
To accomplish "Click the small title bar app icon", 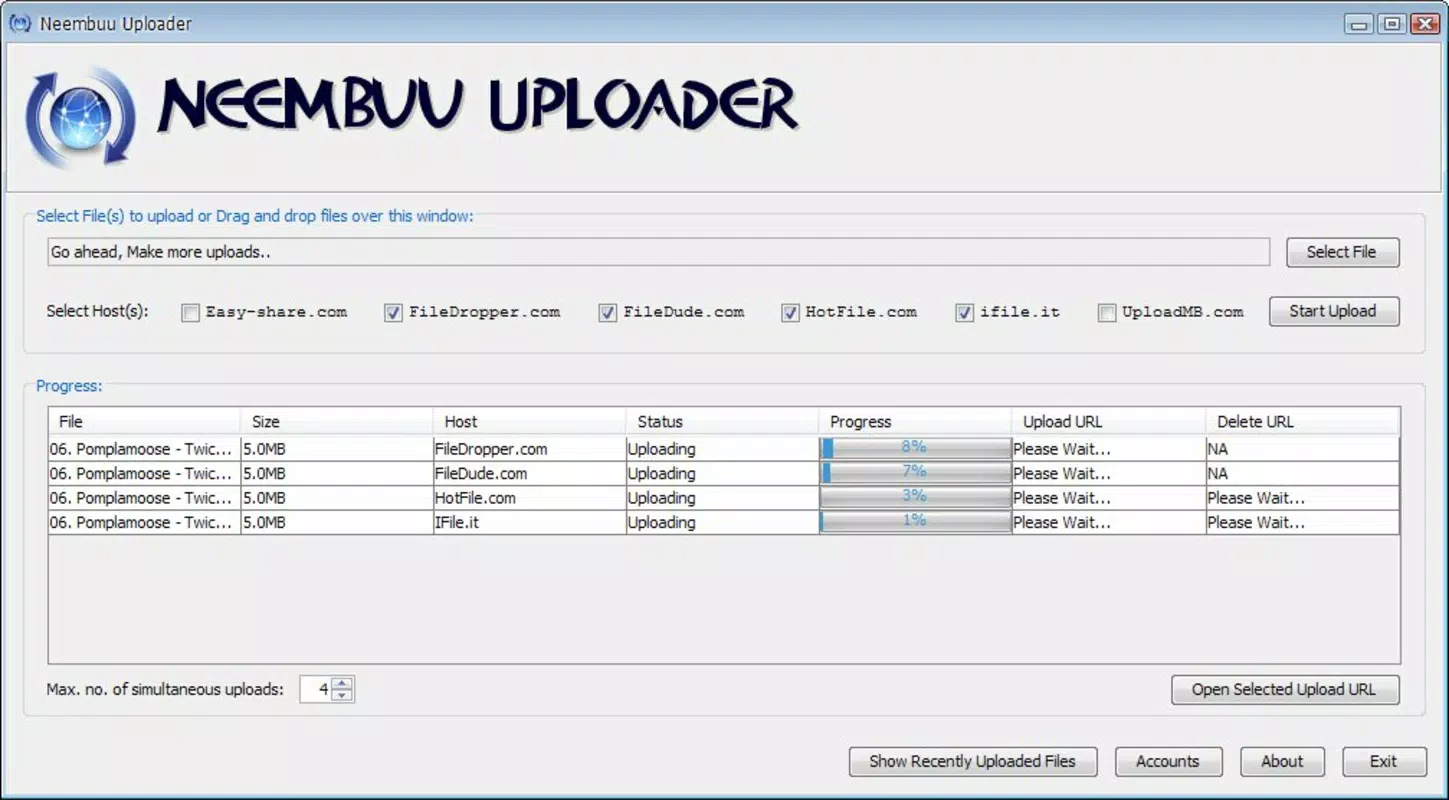I will tap(20, 23).
